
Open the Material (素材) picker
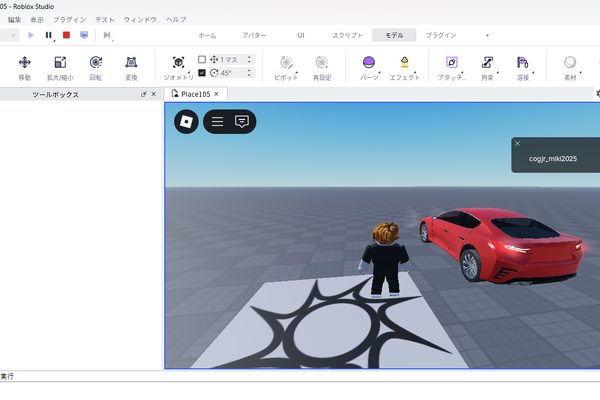click(x=570, y=67)
